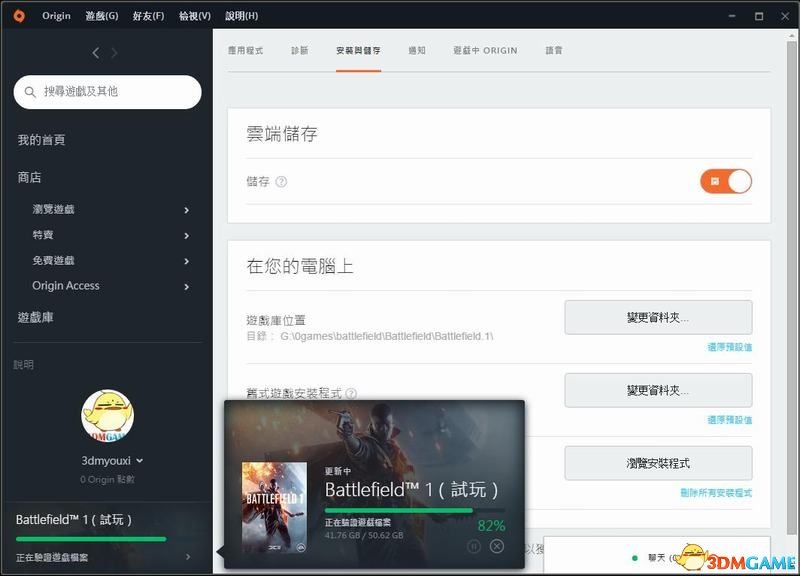Click the 雲端儲存 heading

pyautogui.click(x=282, y=134)
